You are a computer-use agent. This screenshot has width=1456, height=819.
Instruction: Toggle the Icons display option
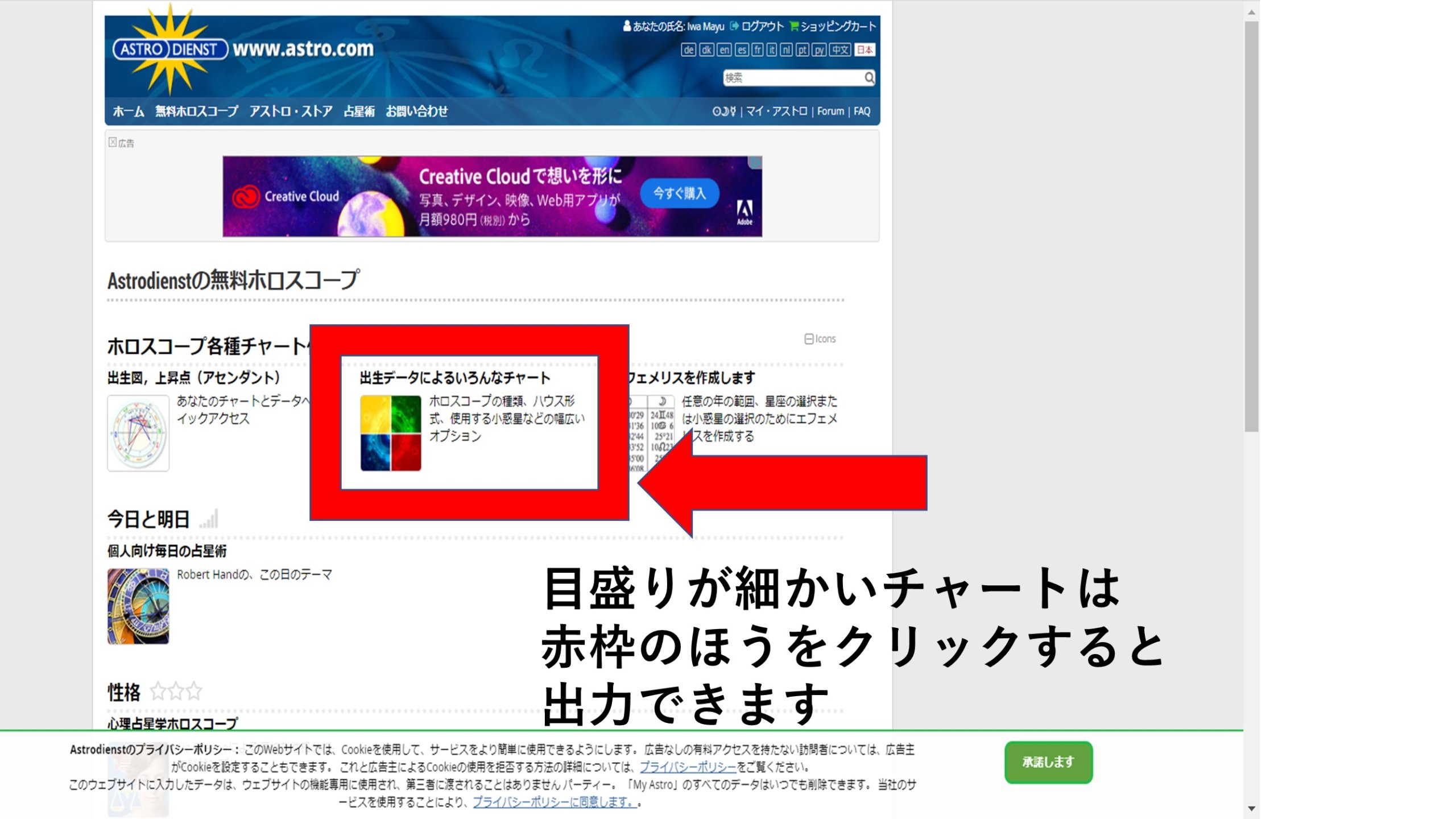820,339
